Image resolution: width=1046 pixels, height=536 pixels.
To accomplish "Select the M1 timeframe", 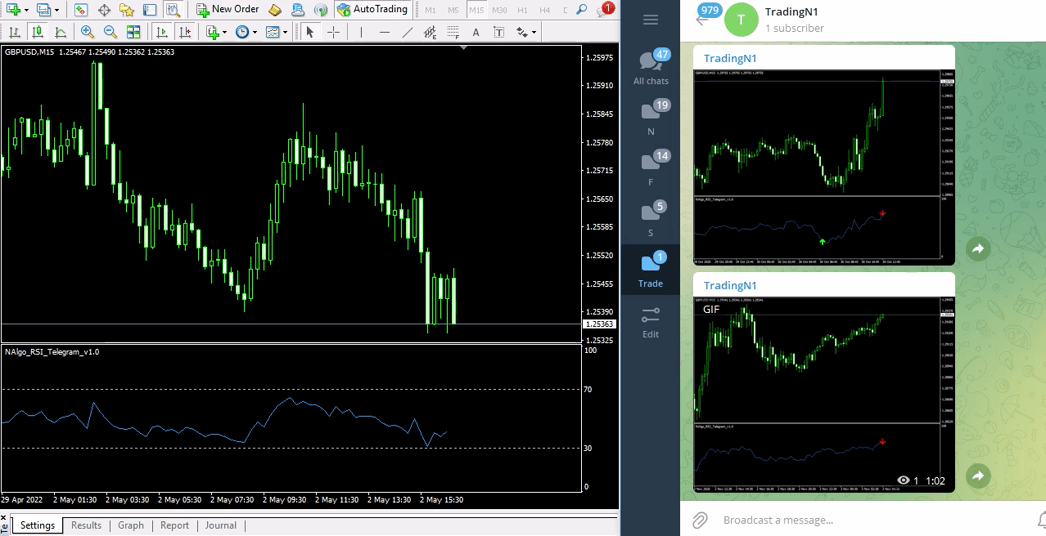I will click(x=431, y=10).
